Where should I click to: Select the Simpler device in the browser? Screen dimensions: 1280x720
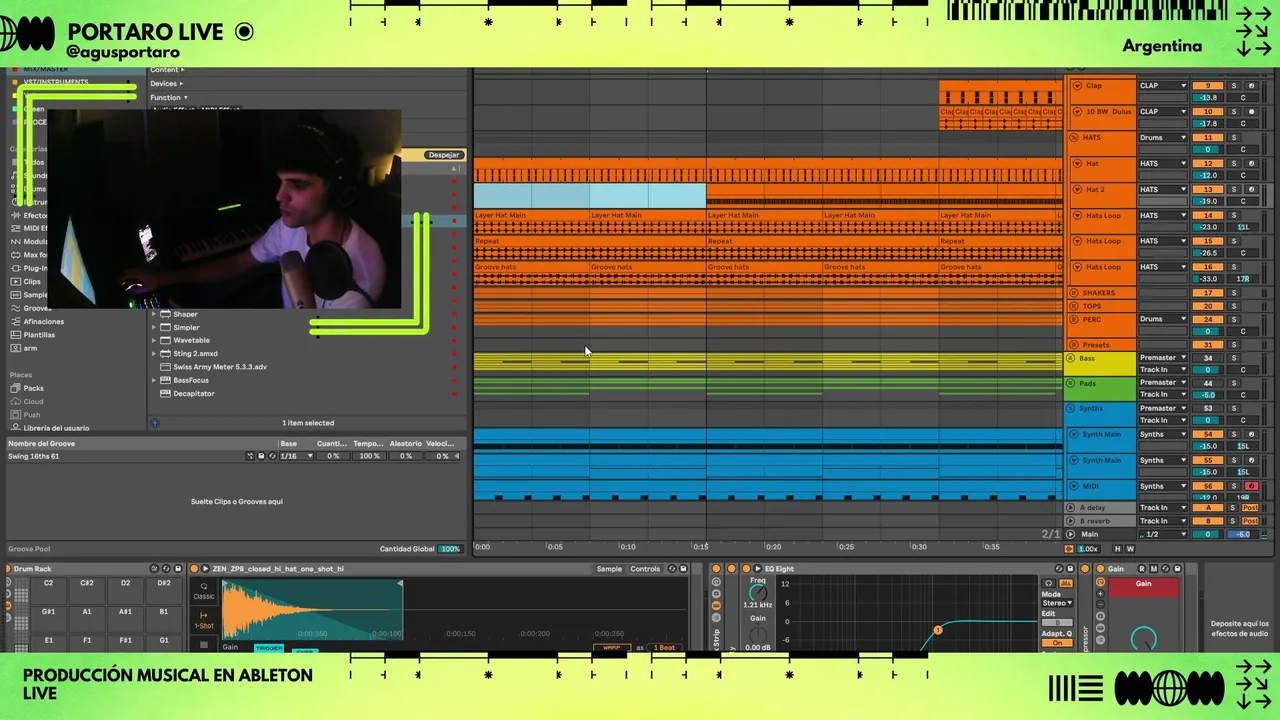tap(186, 327)
